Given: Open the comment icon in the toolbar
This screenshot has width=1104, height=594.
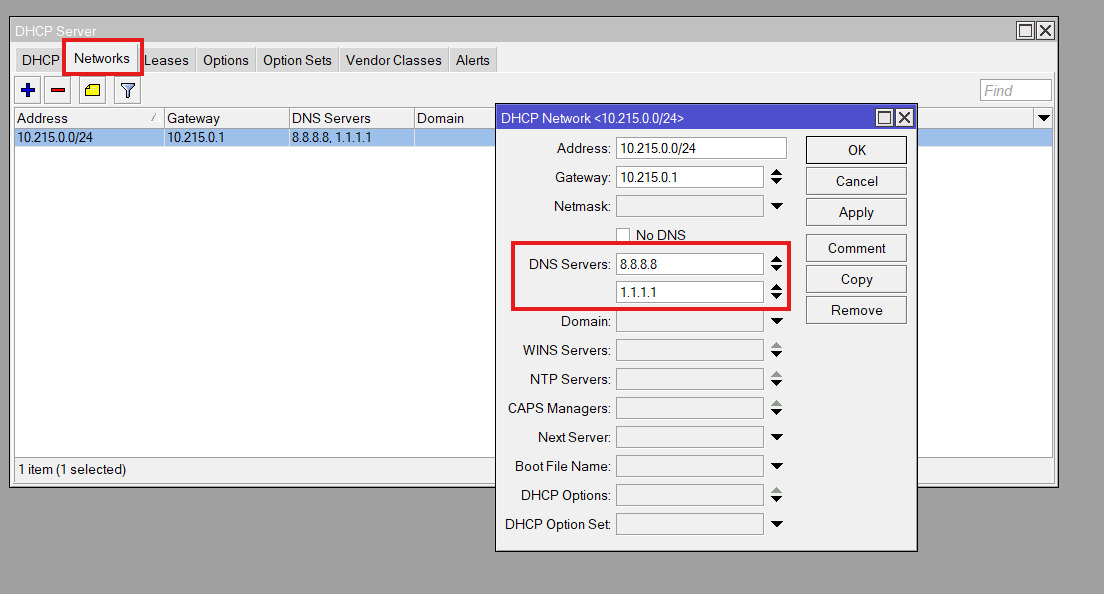Looking at the screenshot, I should tap(91, 90).
